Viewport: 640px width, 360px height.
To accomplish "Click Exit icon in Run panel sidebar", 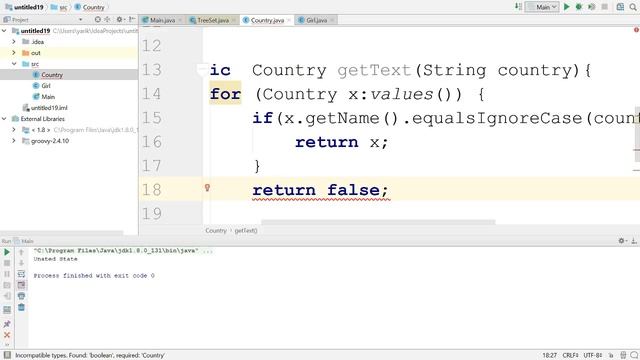I will [x=7, y=296].
